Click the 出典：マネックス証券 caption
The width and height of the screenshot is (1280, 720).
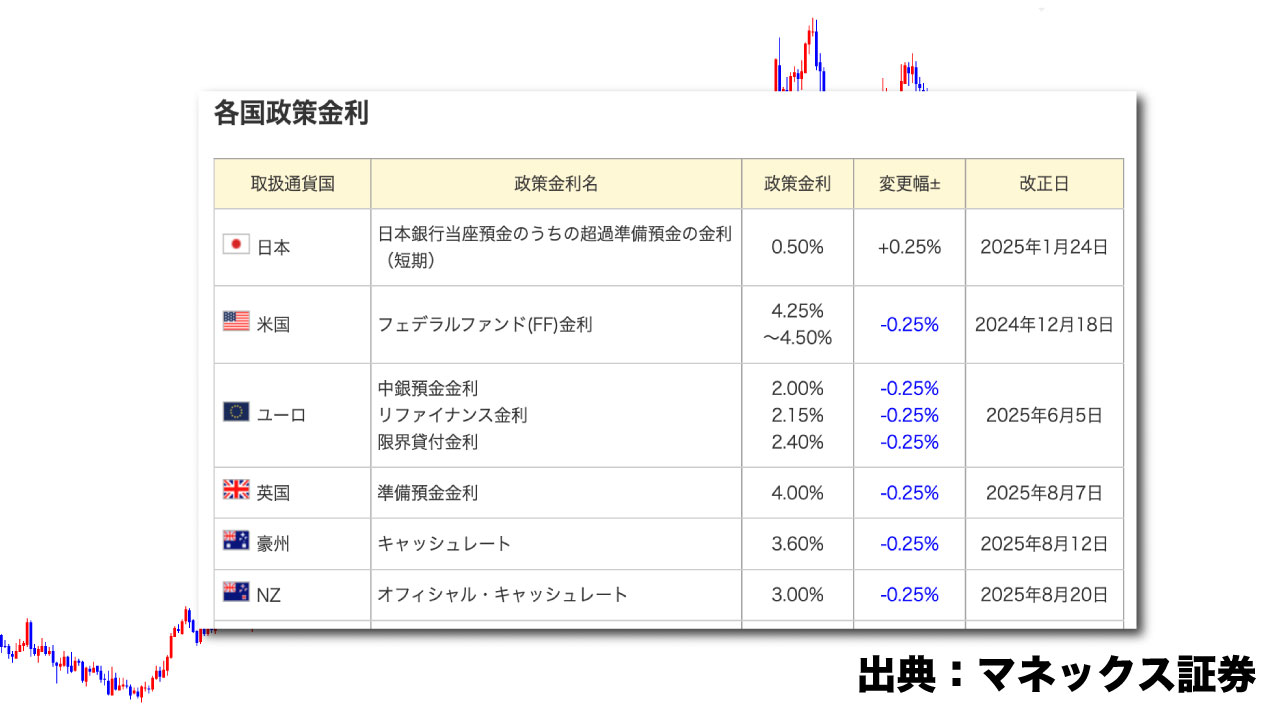tap(1057, 675)
